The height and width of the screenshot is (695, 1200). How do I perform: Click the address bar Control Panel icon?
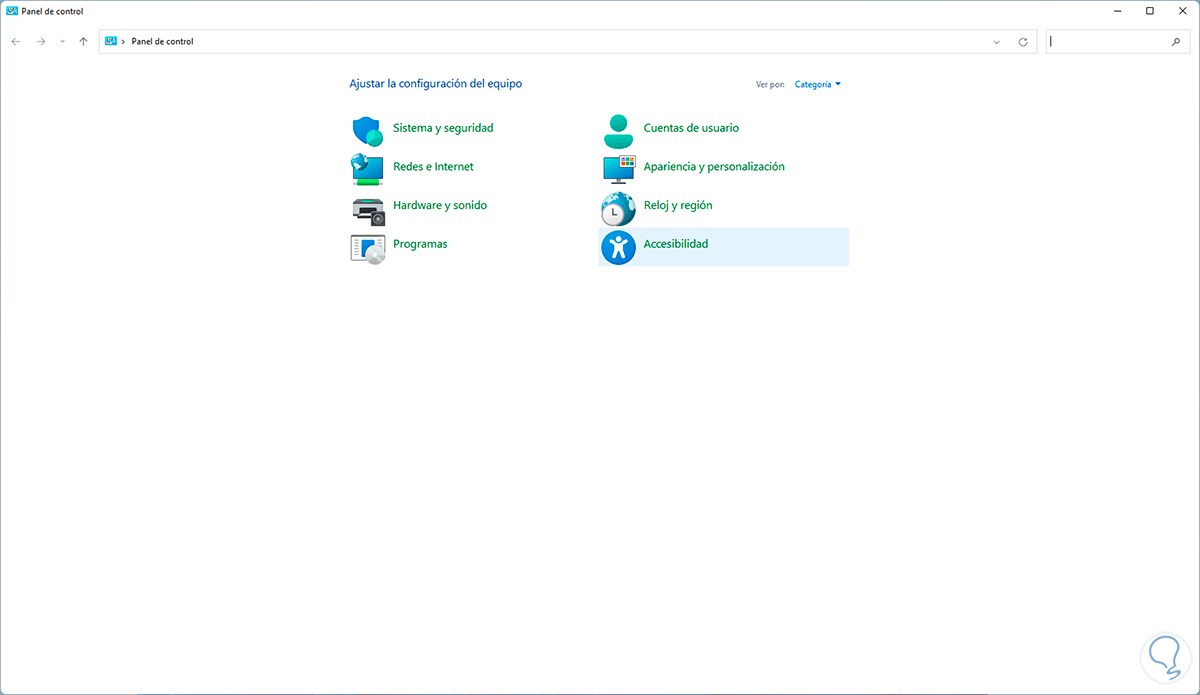[x=110, y=42]
